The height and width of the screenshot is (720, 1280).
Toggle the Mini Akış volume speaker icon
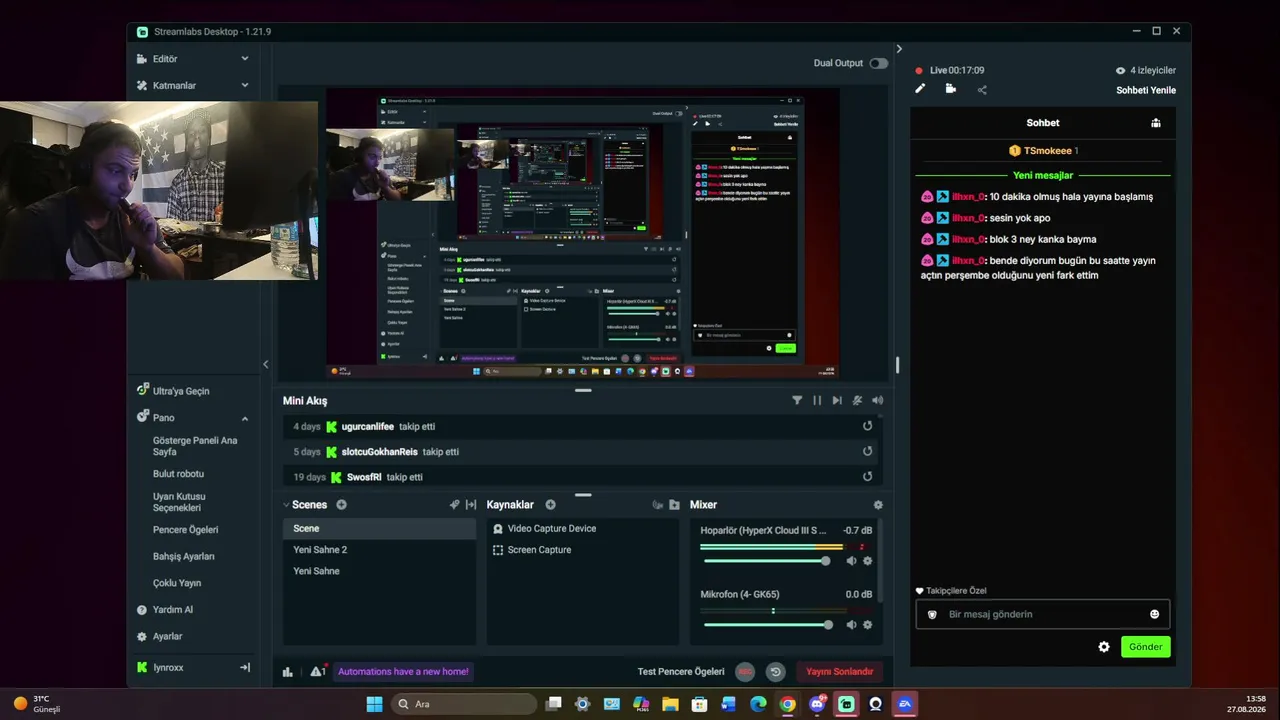click(x=877, y=400)
